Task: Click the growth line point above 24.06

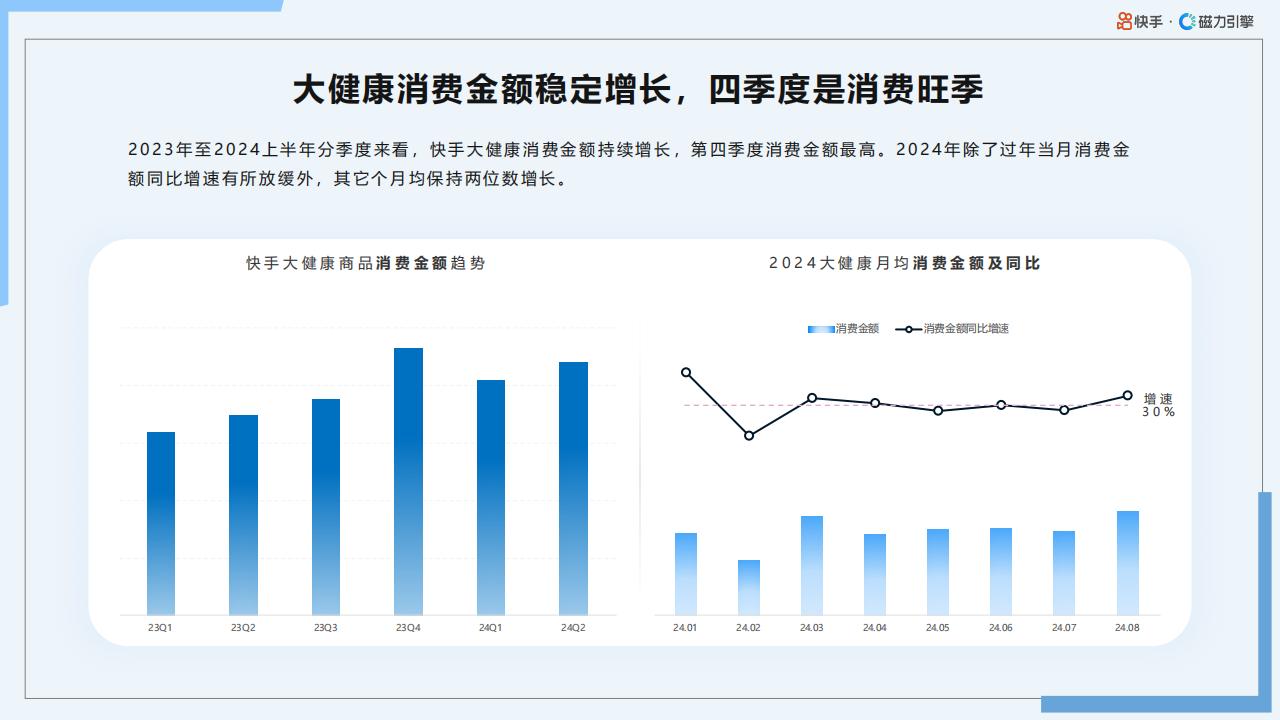Action: pos(1001,405)
